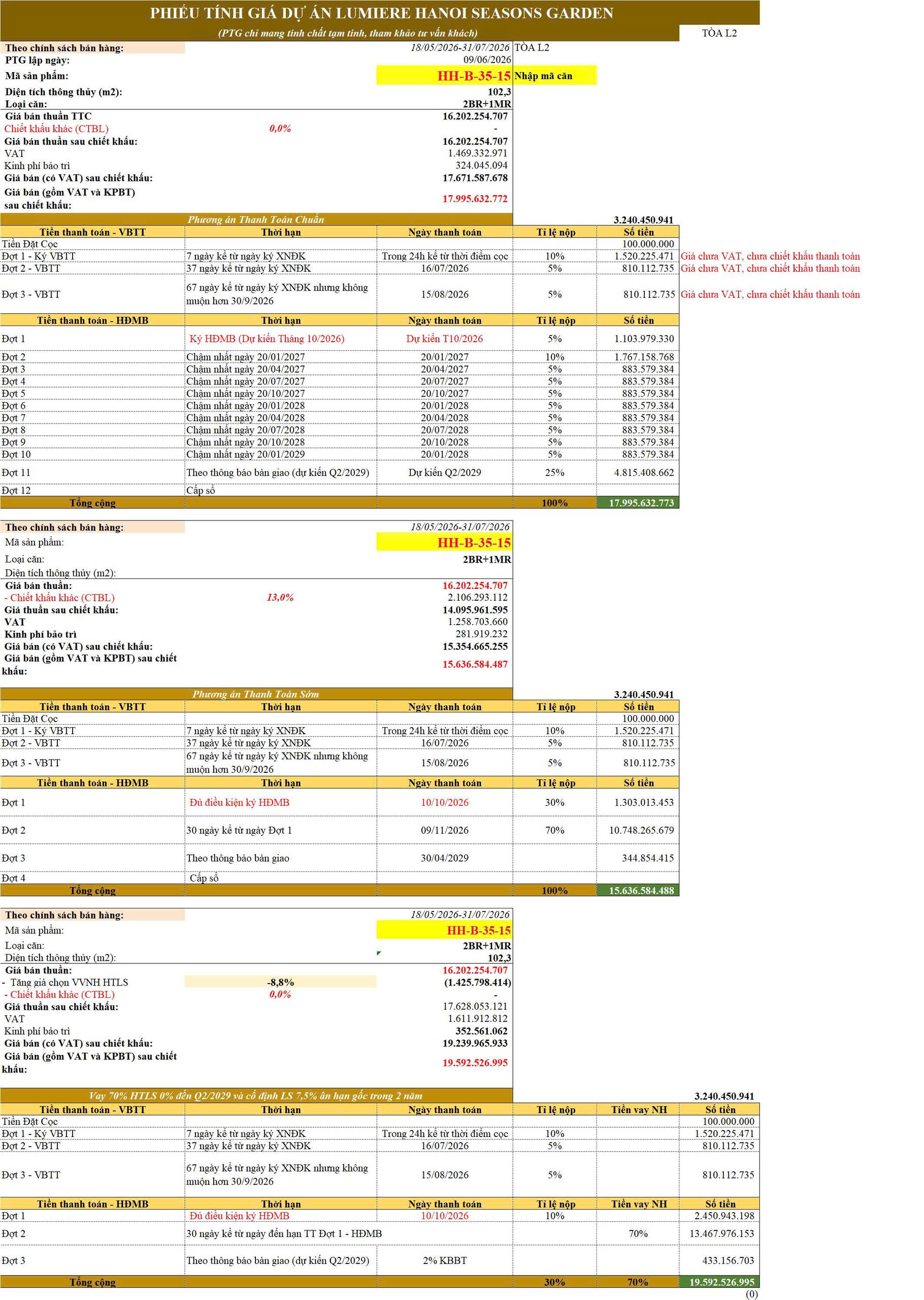Click the 'Dự kiến T10/2026' date cell
Image resolution: width=924 pixels, height=1300 pixels.
444,339
